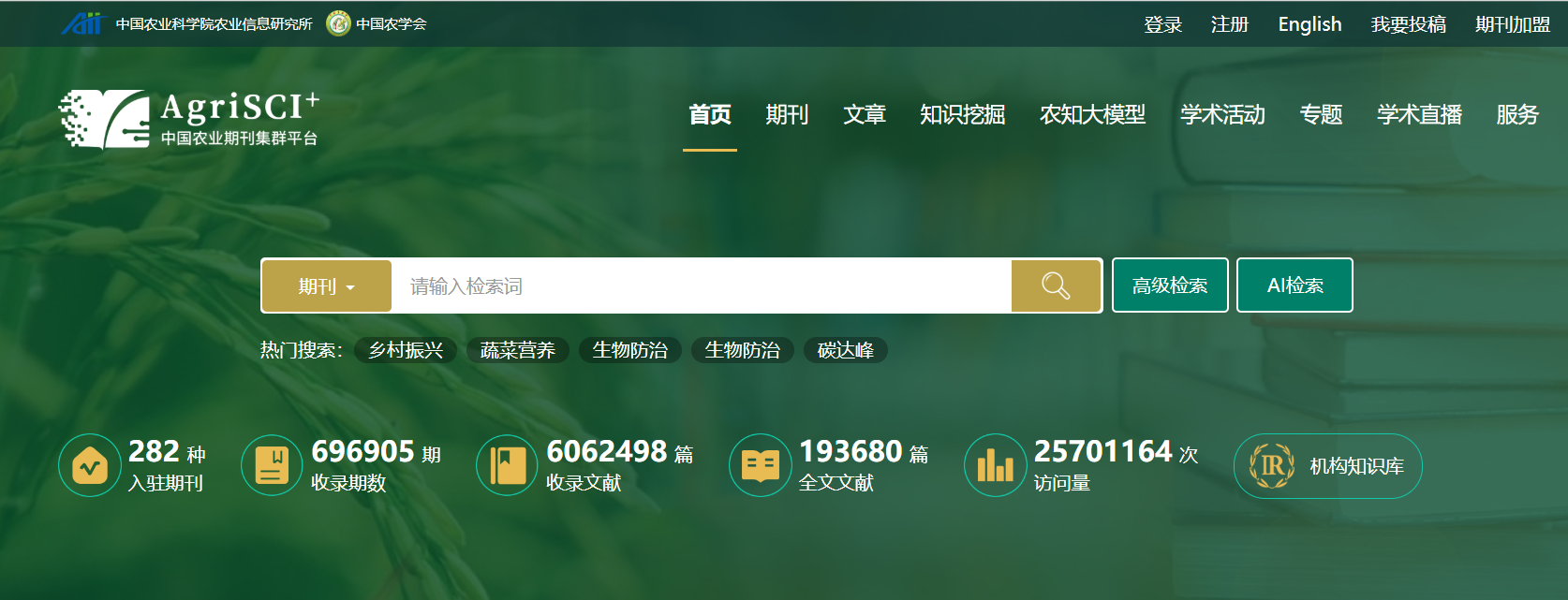Click the IR laurel wreath icon
Image resolution: width=1568 pixels, height=600 pixels.
[1271, 466]
